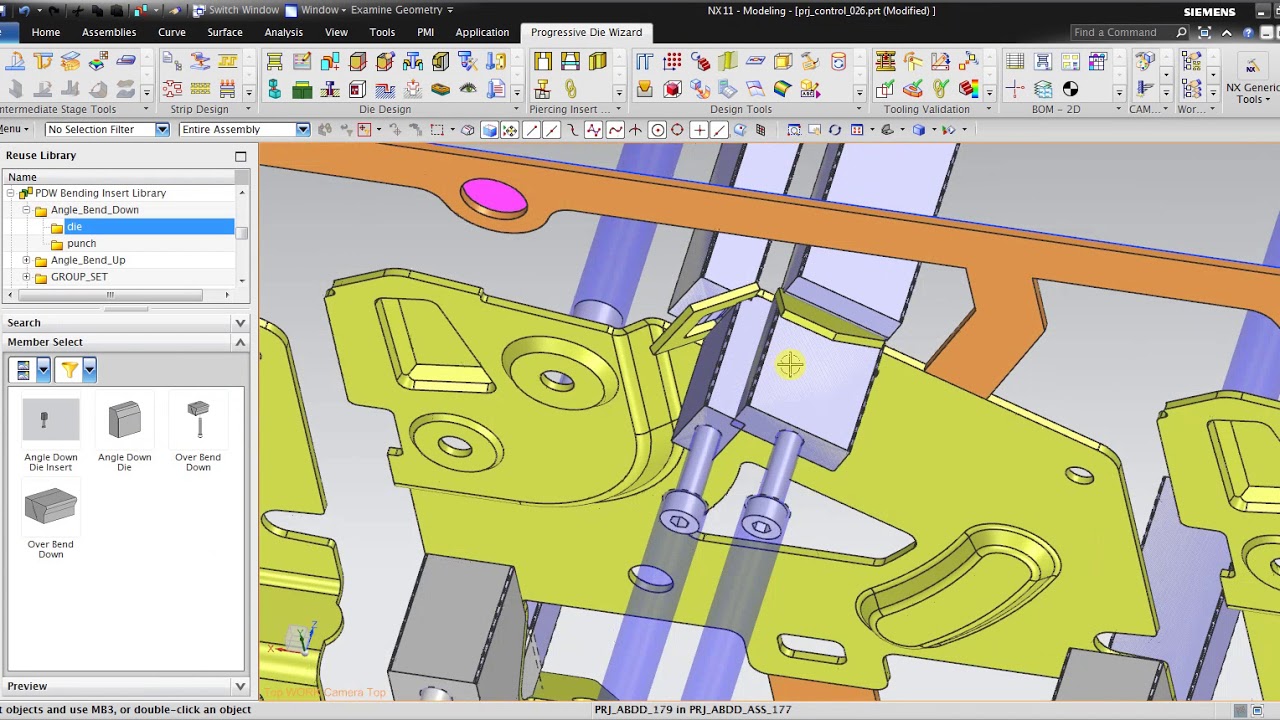The height and width of the screenshot is (720, 1280).
Task: Click the green block icon in Die Design
Action: click(x=302, y=90)
